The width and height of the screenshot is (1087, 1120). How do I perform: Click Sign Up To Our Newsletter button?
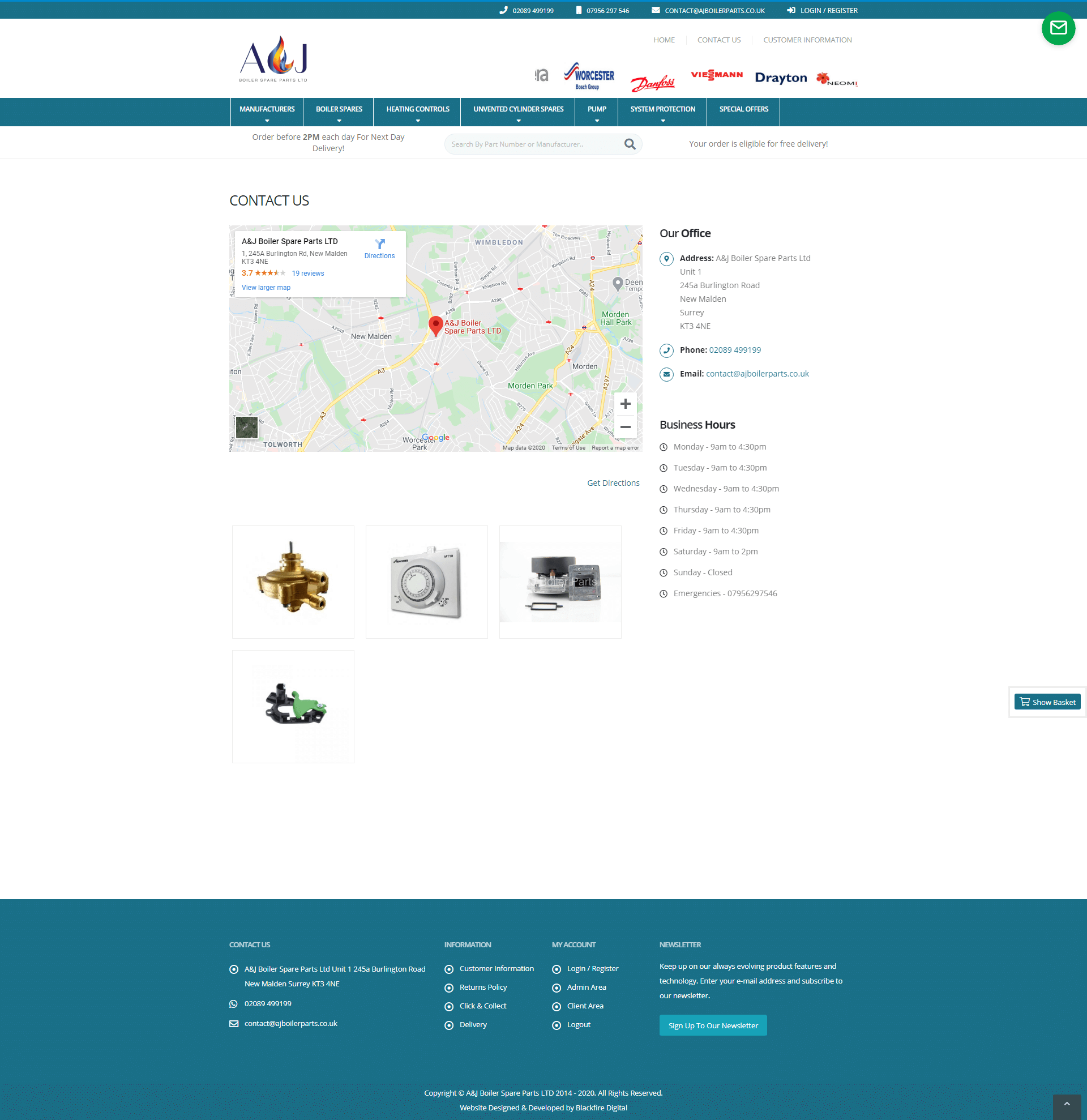click(x=712, y=1025)
